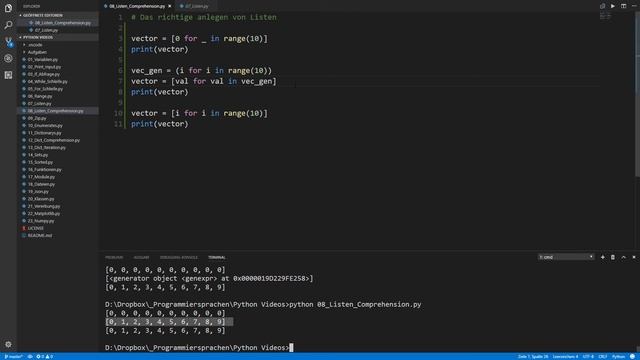The width and height of the screenshot is (640, 360).
Task: Split the editor with the split icon
Action: 623,6
